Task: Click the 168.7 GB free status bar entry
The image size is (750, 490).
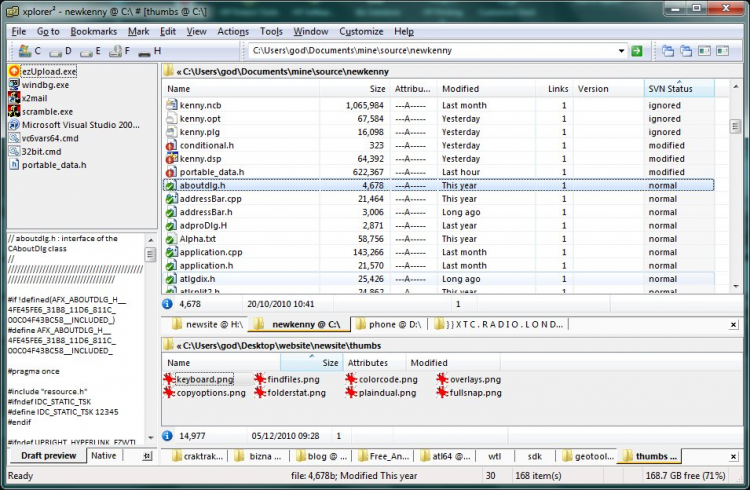Action: (685, 476)
